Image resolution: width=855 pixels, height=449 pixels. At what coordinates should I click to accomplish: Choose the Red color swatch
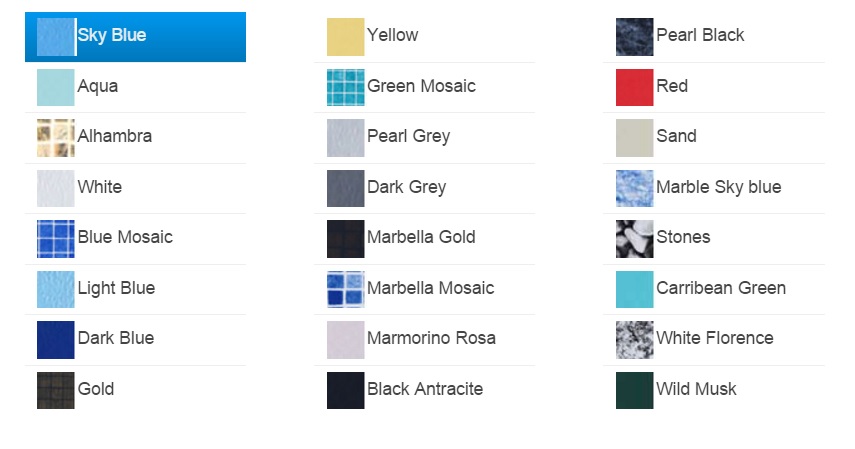(635, 87)
